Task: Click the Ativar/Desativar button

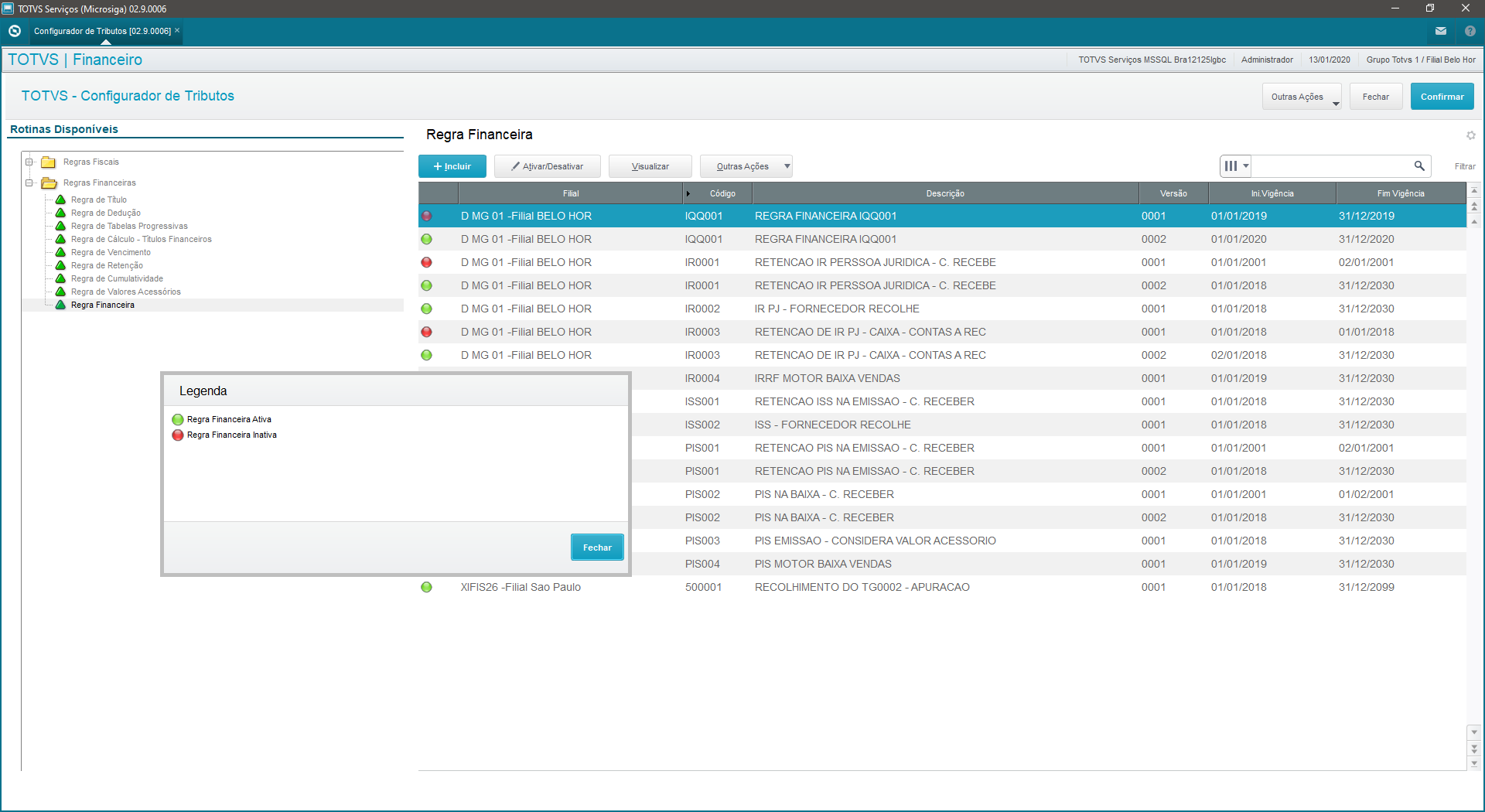Action: [548, 166]
